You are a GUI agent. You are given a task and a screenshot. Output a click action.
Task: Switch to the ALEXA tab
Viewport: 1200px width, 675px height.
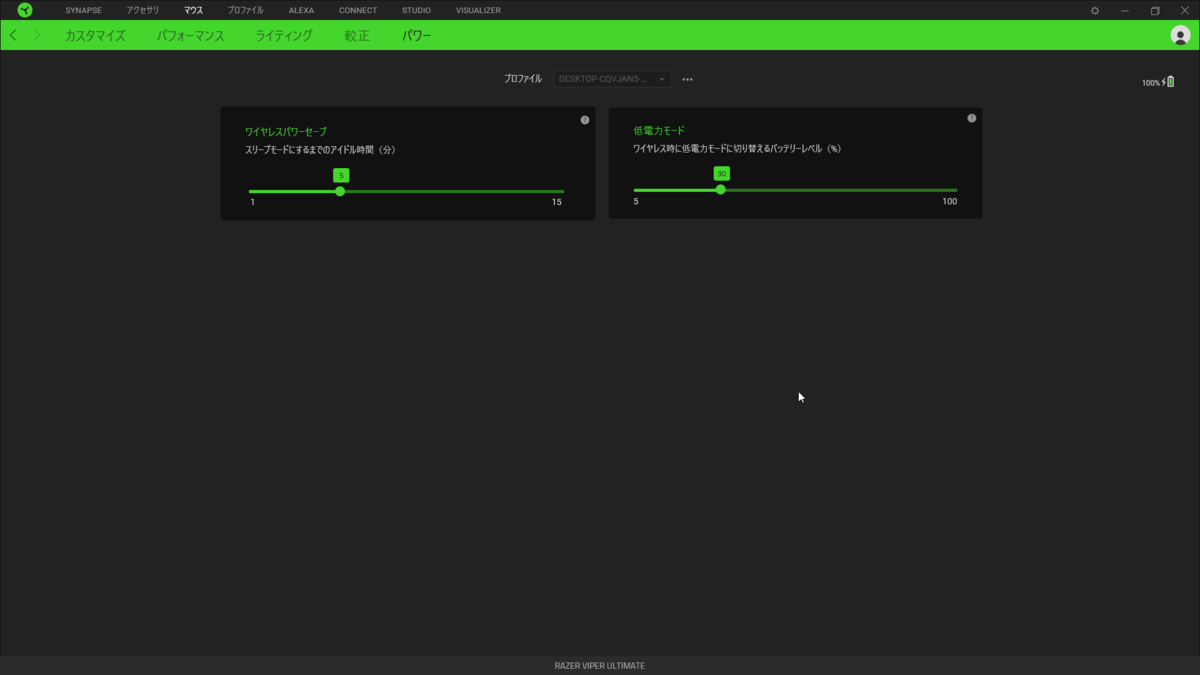(301, 10)
